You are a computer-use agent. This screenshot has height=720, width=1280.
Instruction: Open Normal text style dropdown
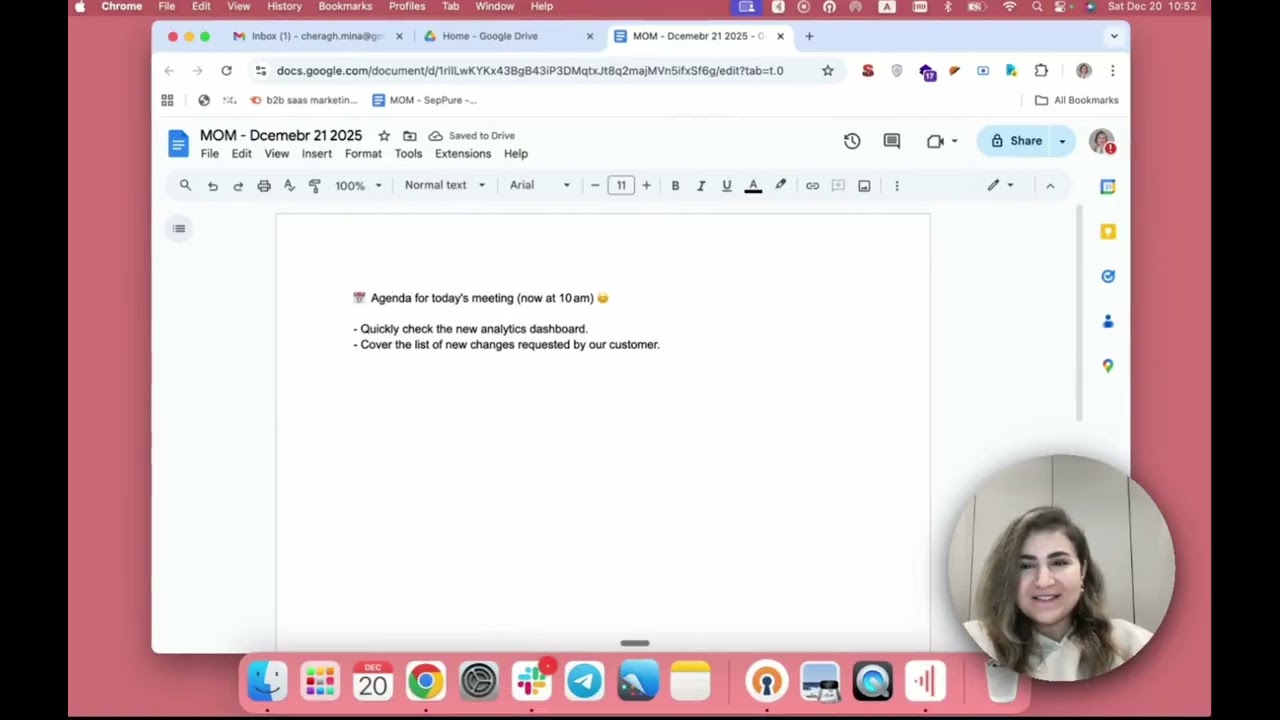pos(445,185)
